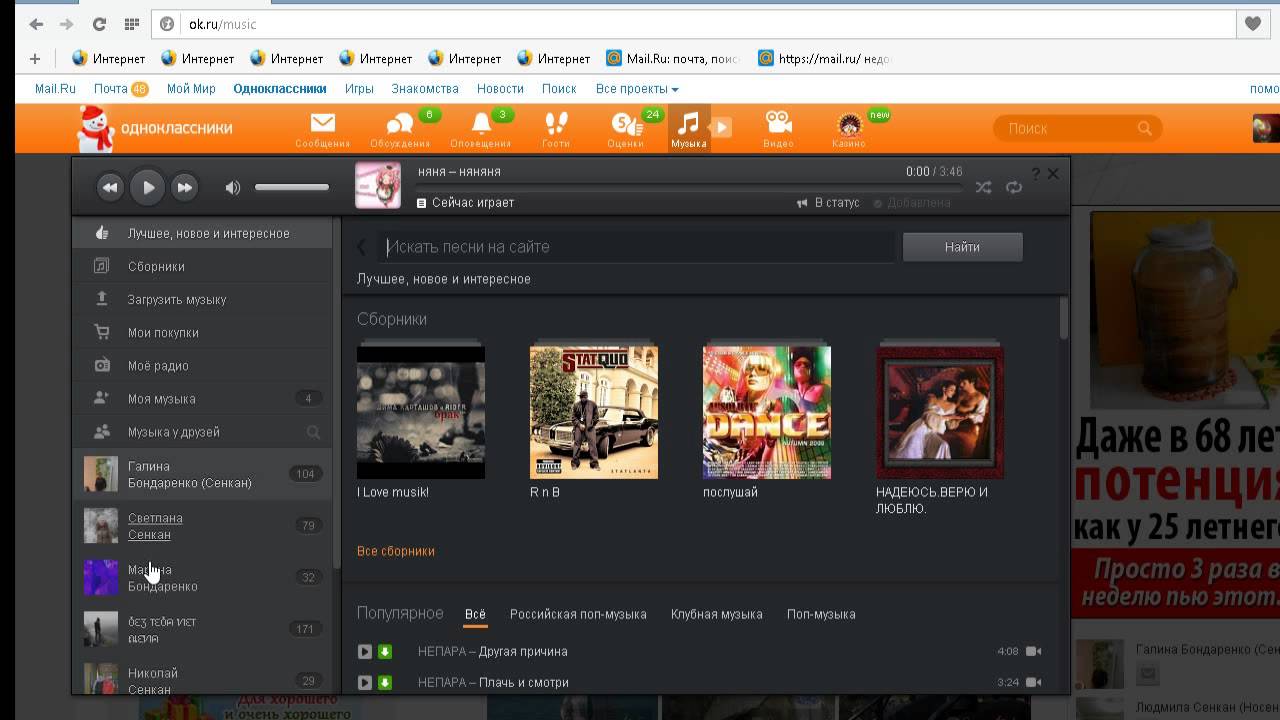Open R n B collection cover
This screenshot has width=1280, height=720.
click(x=594, y=412)
